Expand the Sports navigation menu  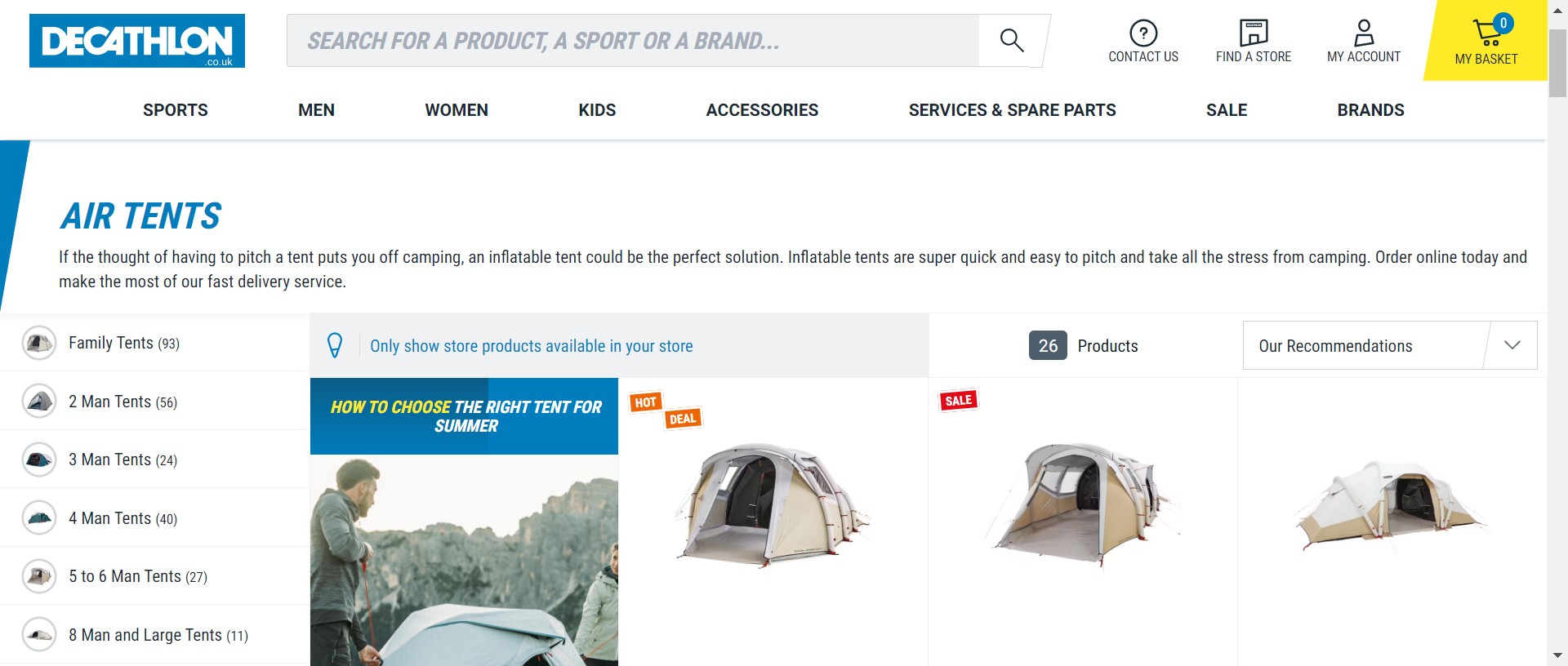[176, 110]
